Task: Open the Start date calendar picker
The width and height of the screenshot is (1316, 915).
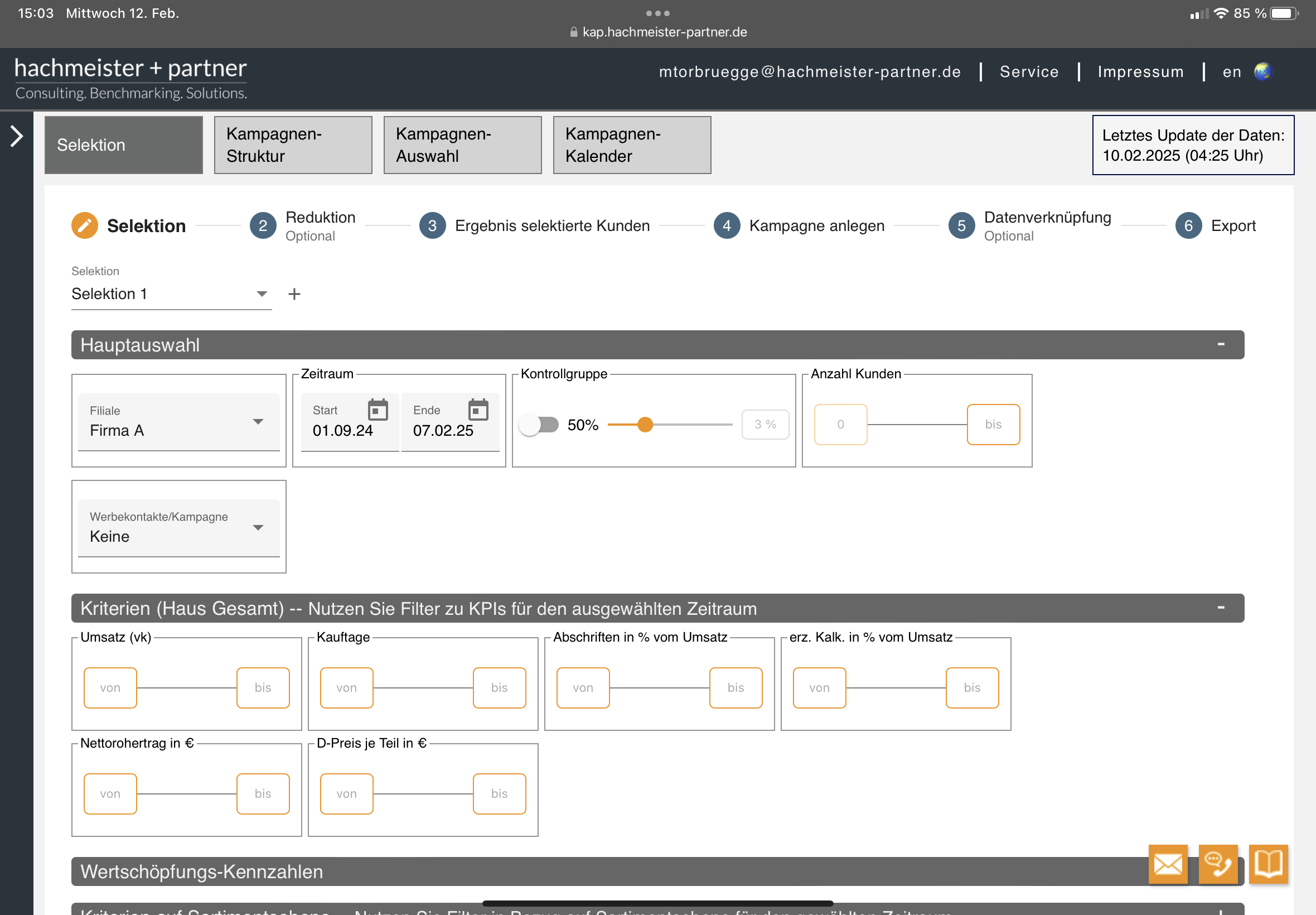Action: (378, 410)
